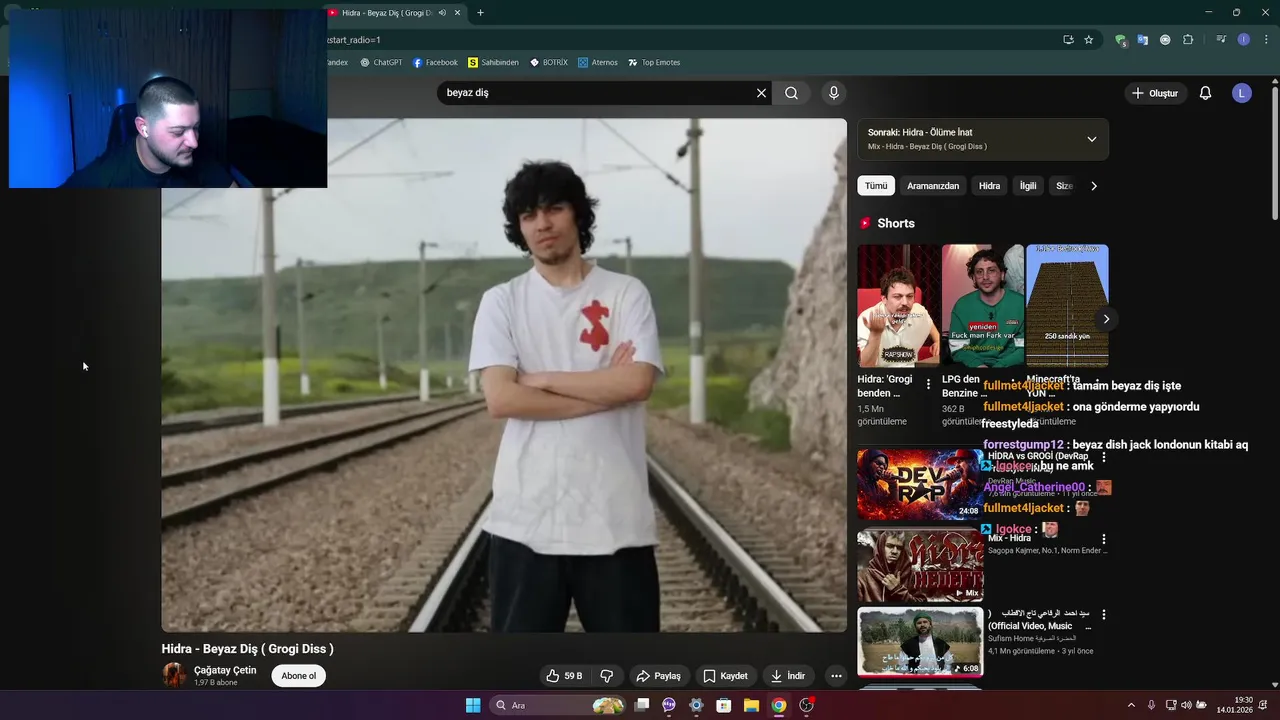The image size is (1280, 720).
Task: Click the browser address bar URL
Action: click(x=690, y=40)
